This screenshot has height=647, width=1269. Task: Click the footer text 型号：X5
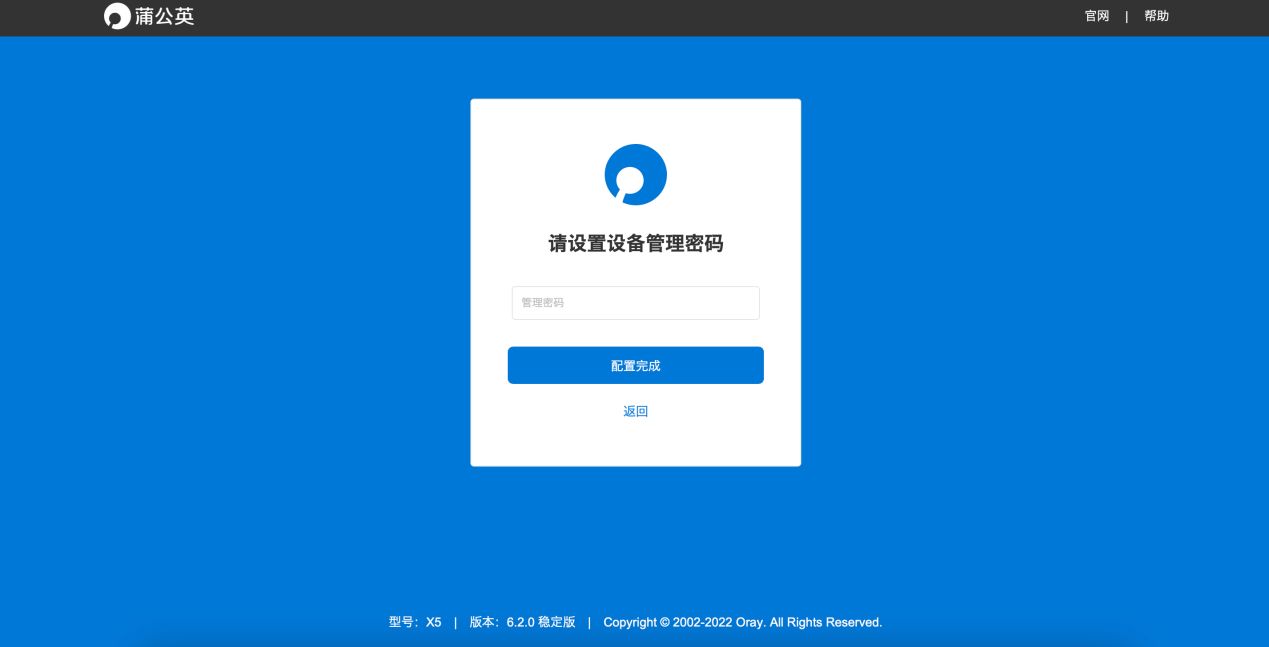point(415,622)
